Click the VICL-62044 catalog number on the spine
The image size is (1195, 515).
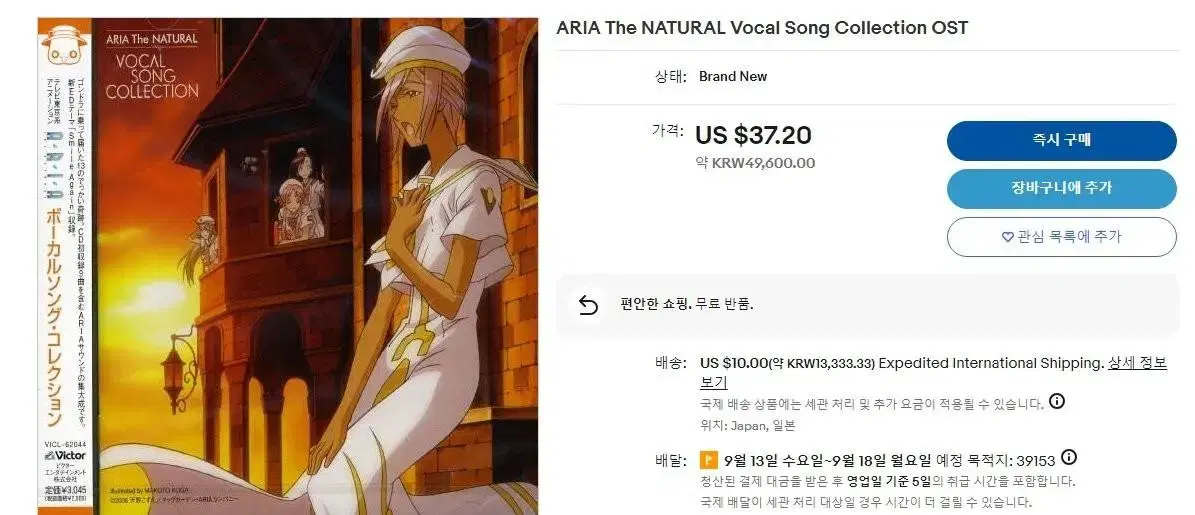[x=64, y=443]
